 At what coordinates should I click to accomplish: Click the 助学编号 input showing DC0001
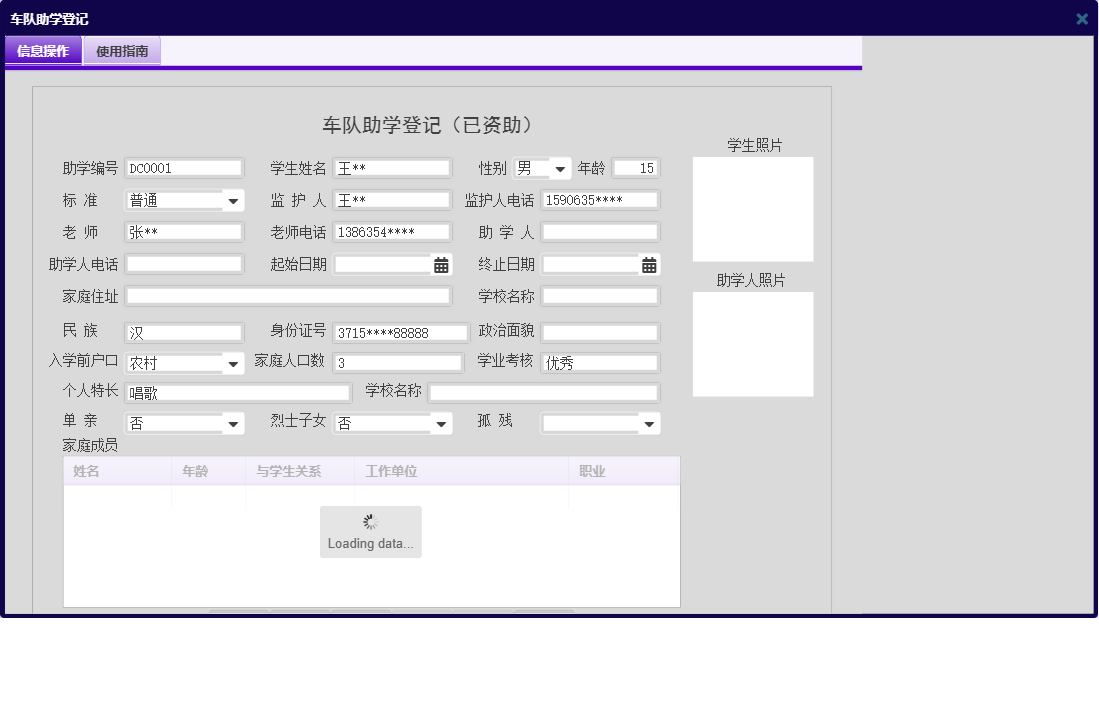[184, 167]
